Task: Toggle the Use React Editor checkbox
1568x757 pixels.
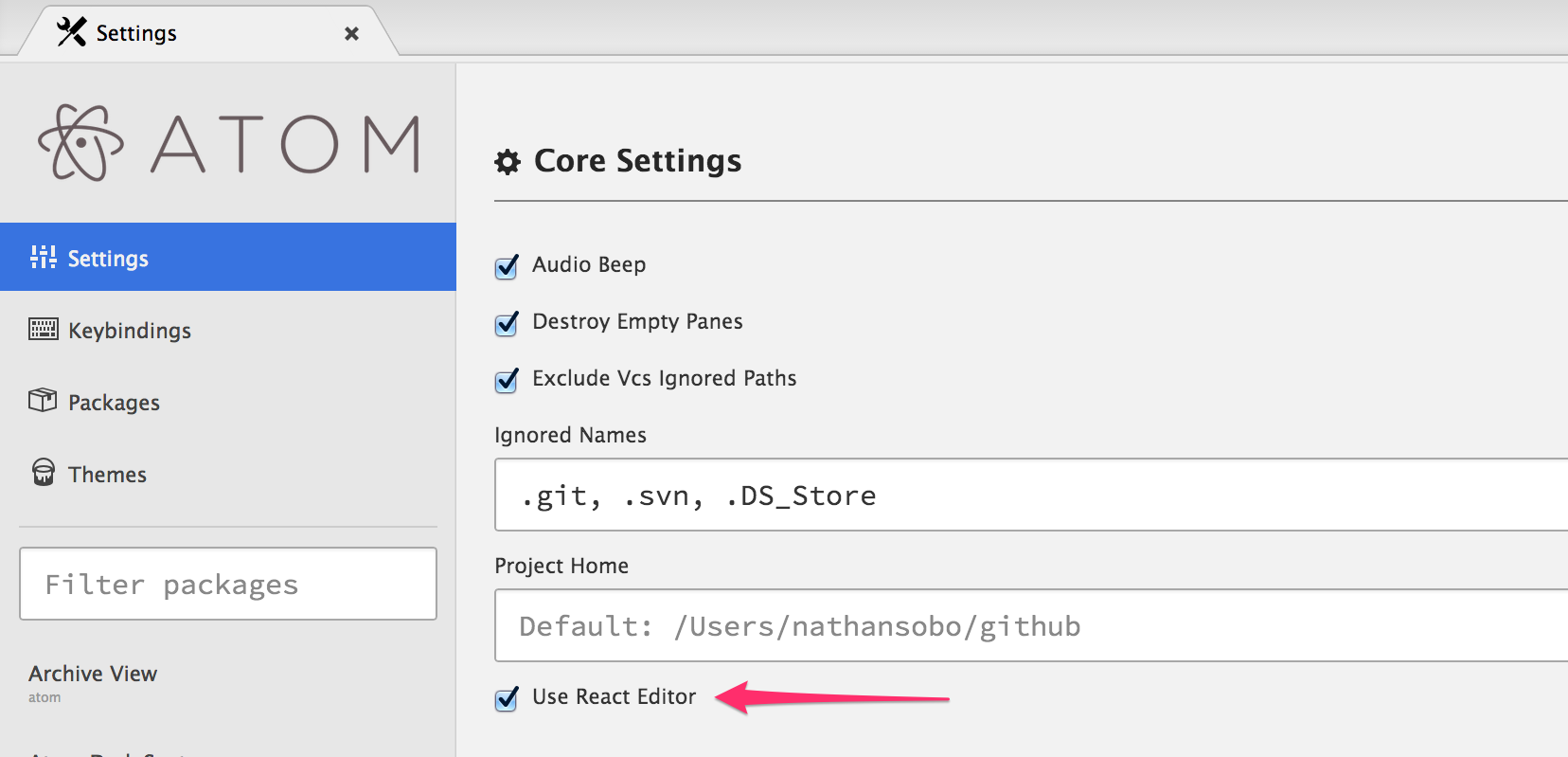Action: click(507, 698)
